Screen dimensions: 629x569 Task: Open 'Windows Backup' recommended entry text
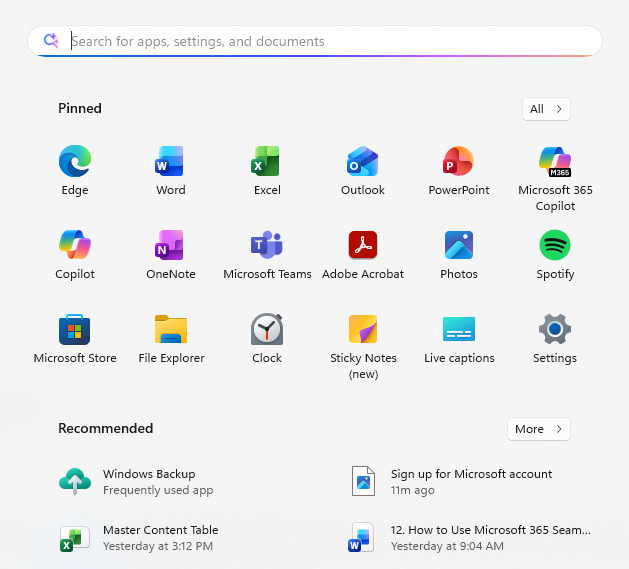click(149, 474)
